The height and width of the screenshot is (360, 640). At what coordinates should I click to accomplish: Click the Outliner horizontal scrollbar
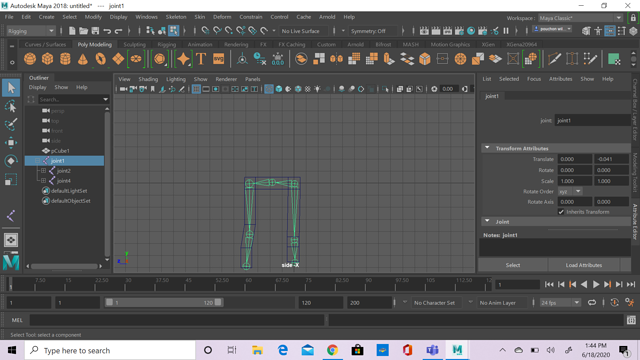click(64, 266)
